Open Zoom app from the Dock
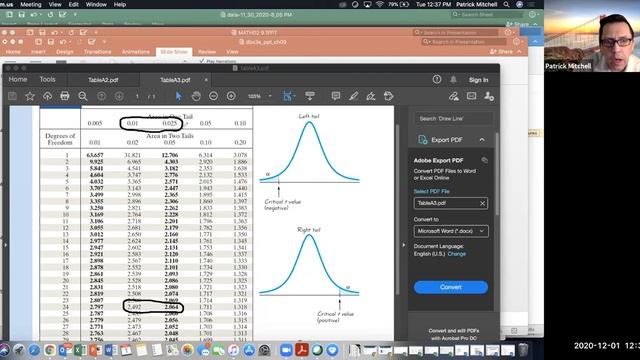 pos(286,350)
